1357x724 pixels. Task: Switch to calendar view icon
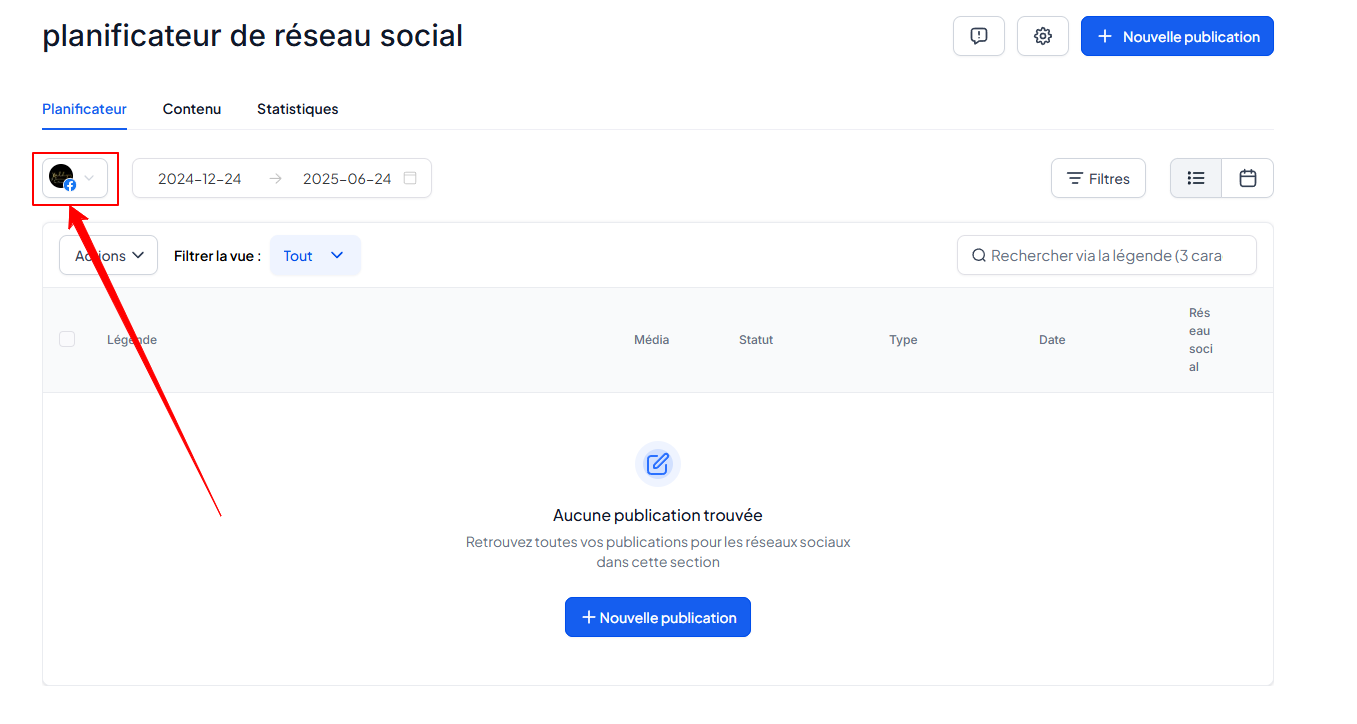pos(1248,178)
